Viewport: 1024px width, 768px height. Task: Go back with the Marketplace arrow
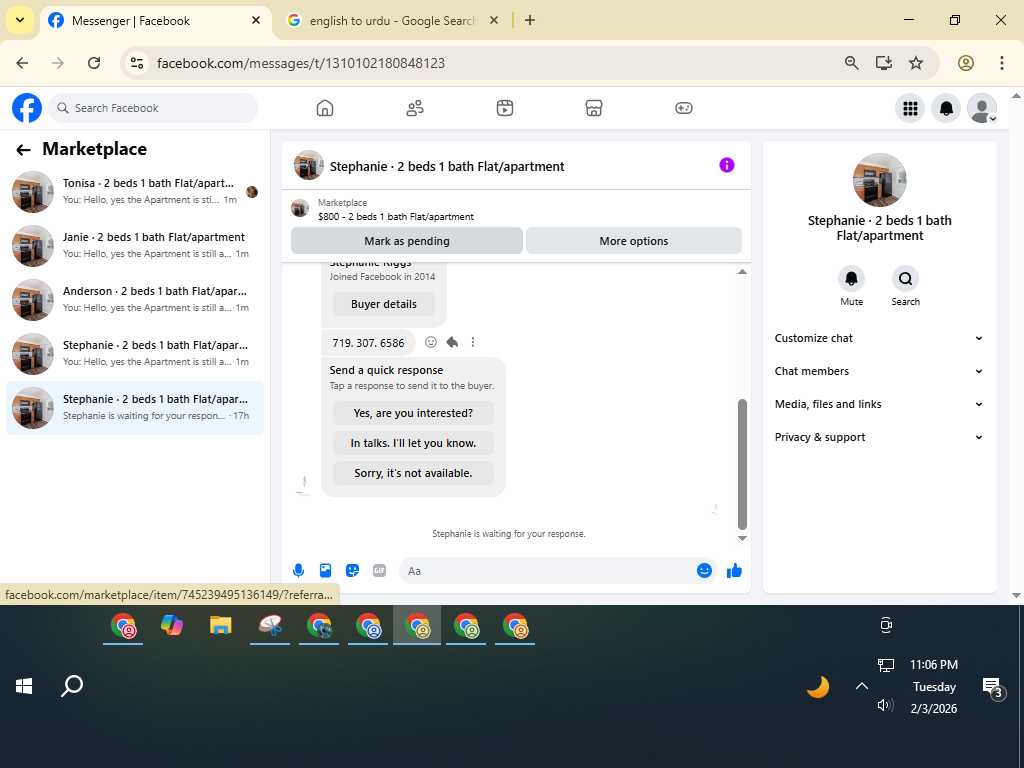(24, 150)
